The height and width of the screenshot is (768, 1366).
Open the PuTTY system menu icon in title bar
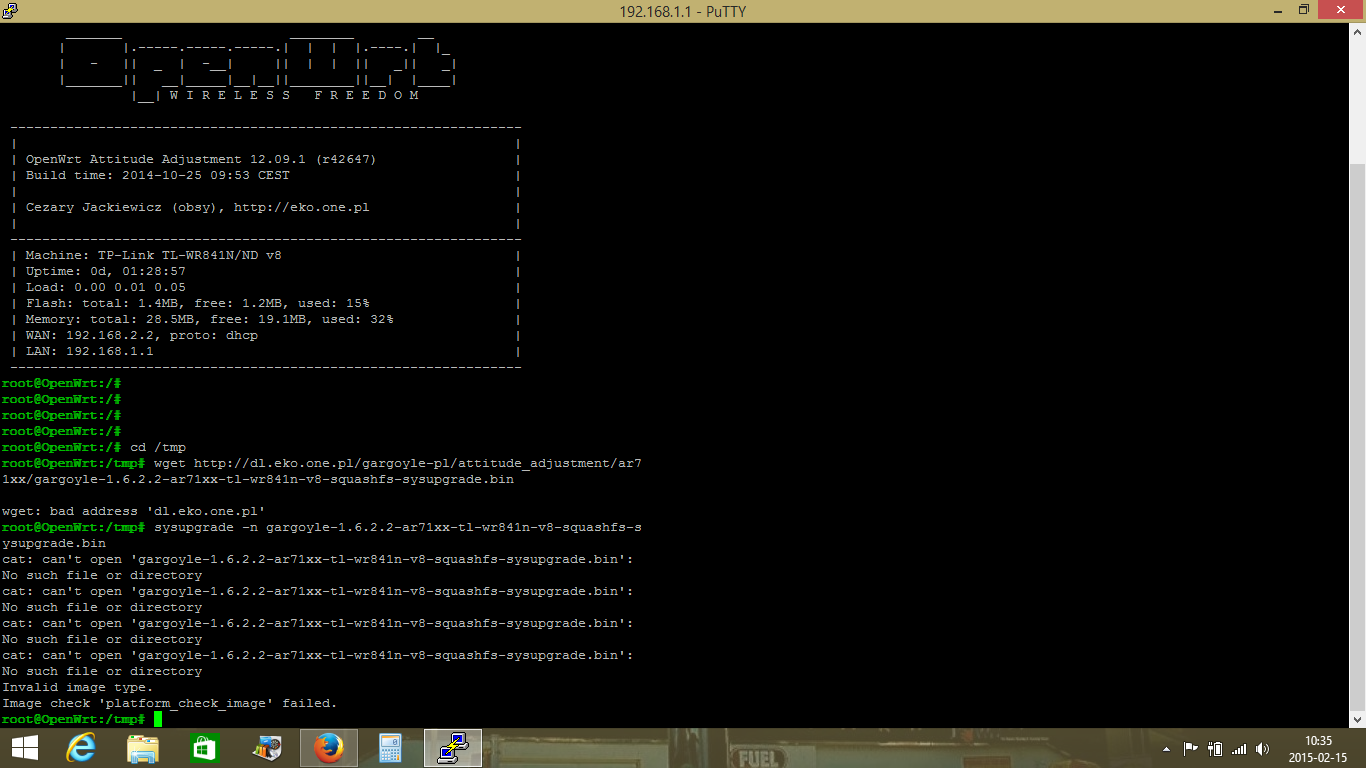click(10, 11)
